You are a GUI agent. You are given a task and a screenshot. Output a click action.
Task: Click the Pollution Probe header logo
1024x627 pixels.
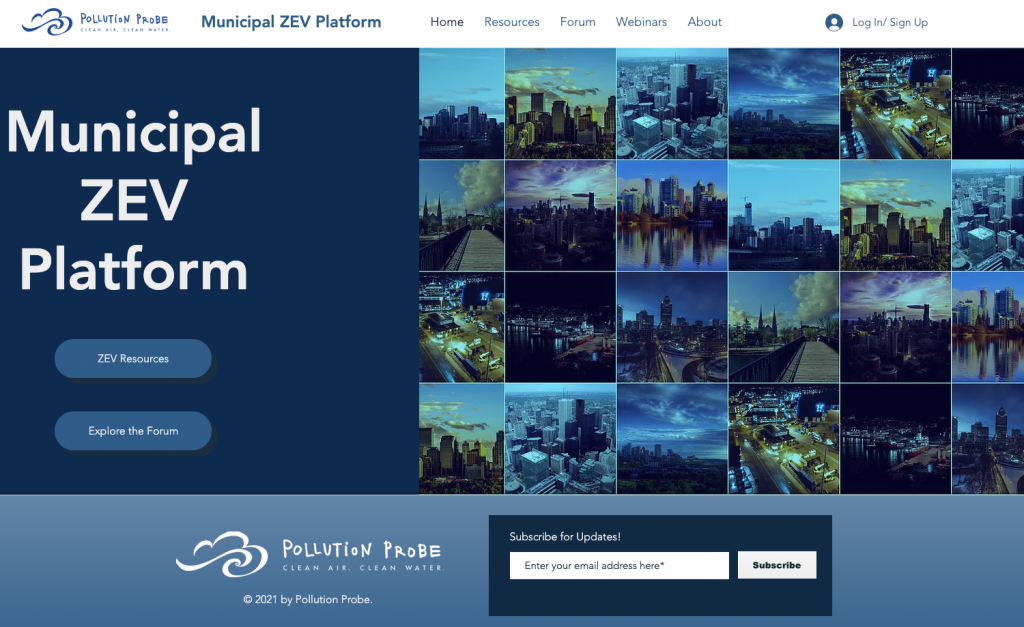point(95,22)
